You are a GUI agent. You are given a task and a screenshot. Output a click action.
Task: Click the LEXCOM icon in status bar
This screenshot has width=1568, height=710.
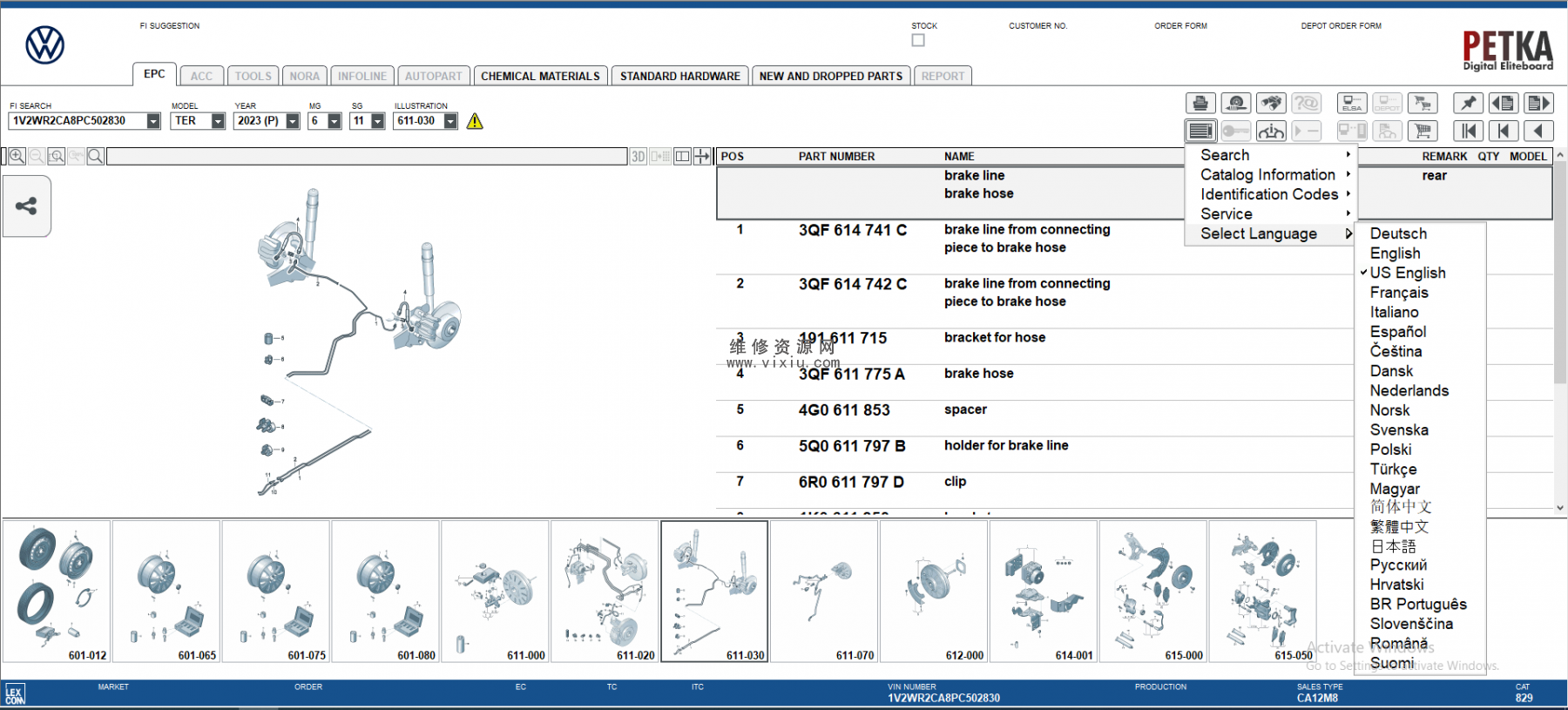[x=16, y=694]
